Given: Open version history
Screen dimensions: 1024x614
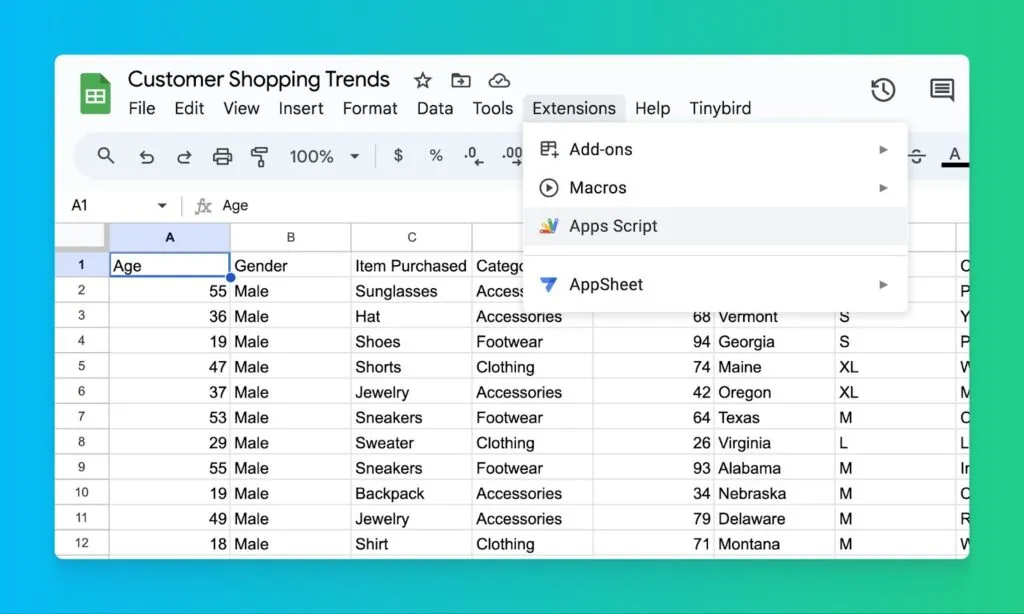Looking at the screenshot, I should 883,89.
